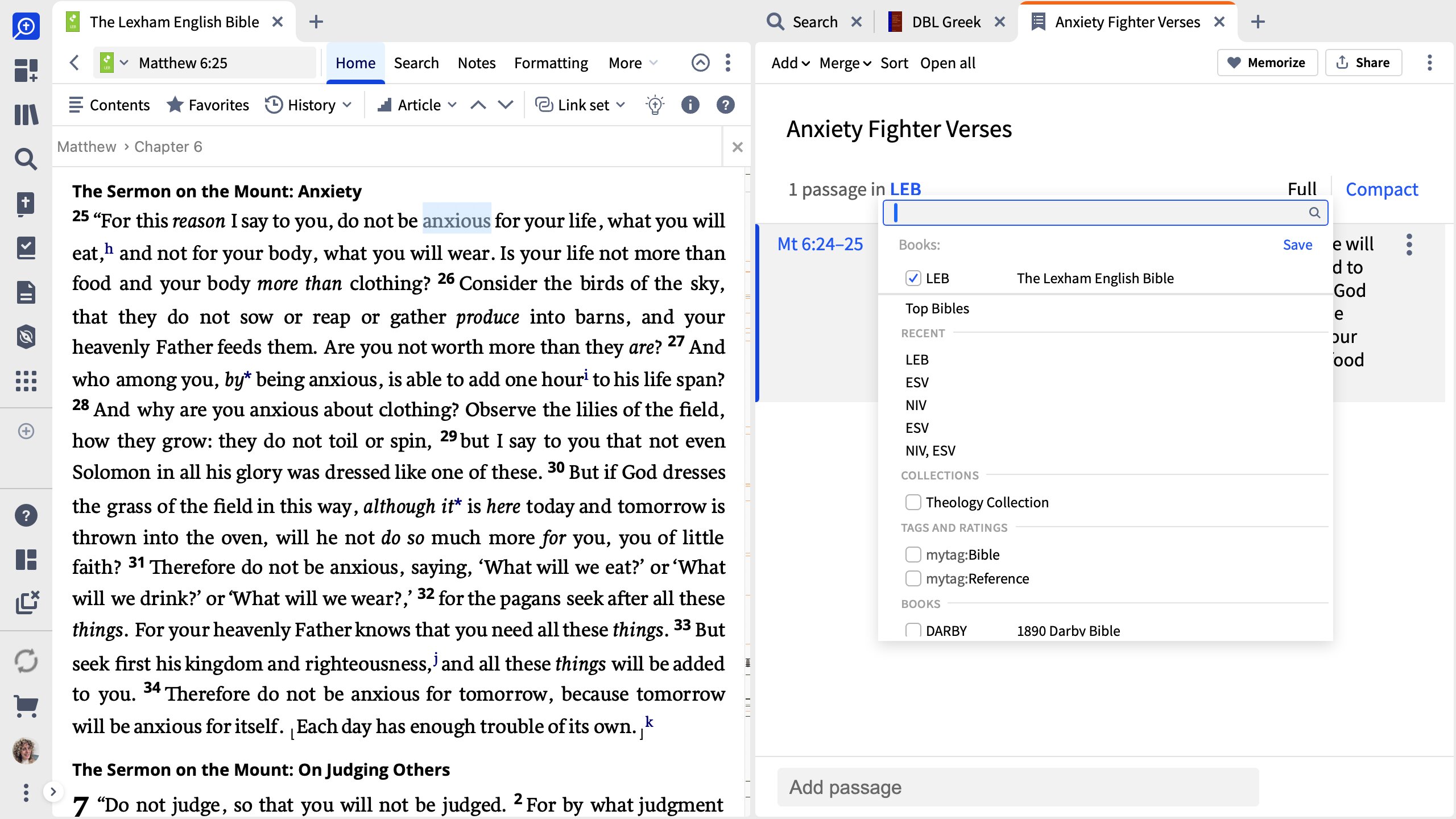The width and height of the screenshot is (1456, 819).
Task: Switch to the Search toolbar tab
Action: click(x=416, y=63)
